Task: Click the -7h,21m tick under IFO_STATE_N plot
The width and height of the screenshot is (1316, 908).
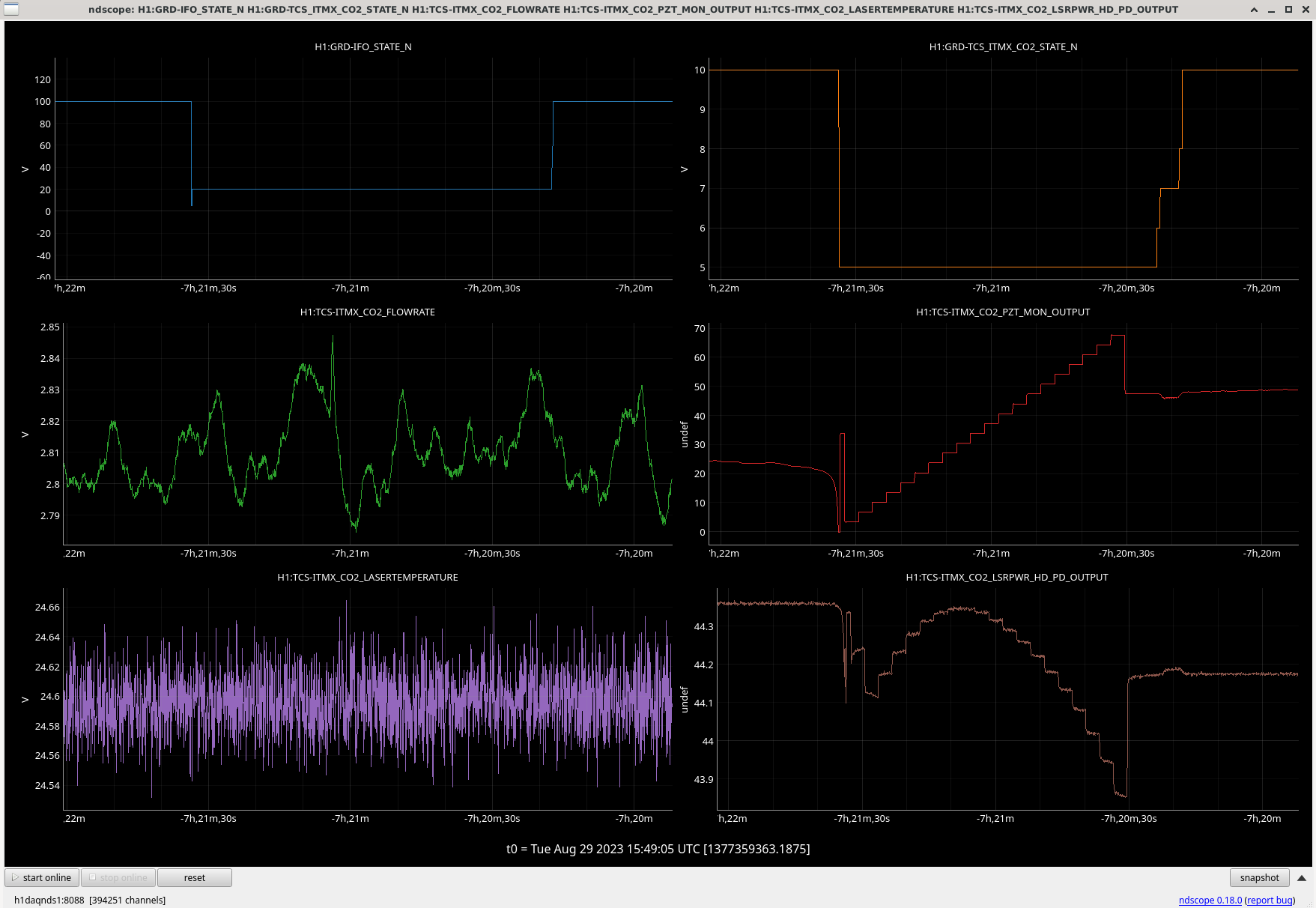Action: pos(350,288)
